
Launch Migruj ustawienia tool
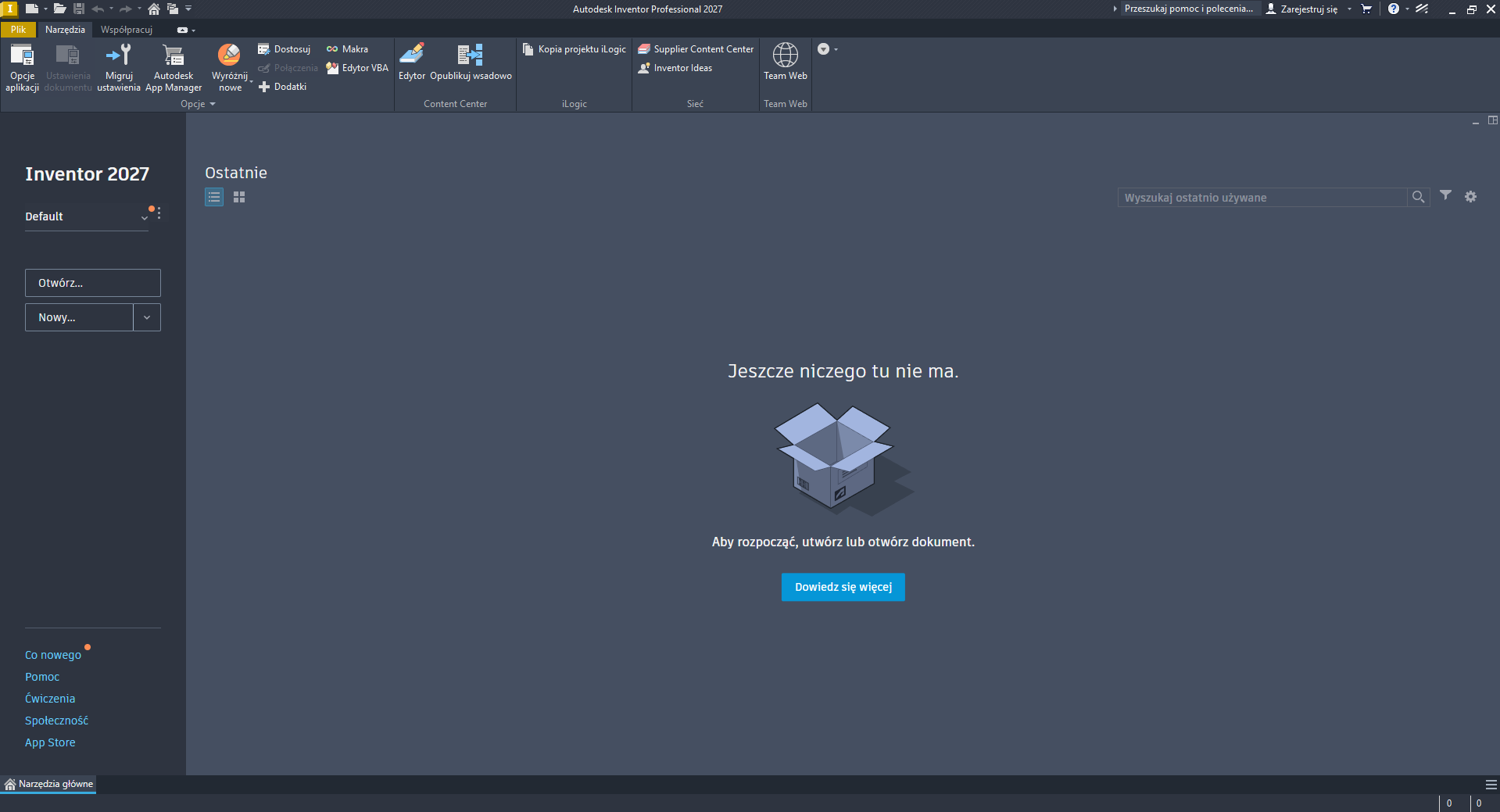(x=119, y=67)
